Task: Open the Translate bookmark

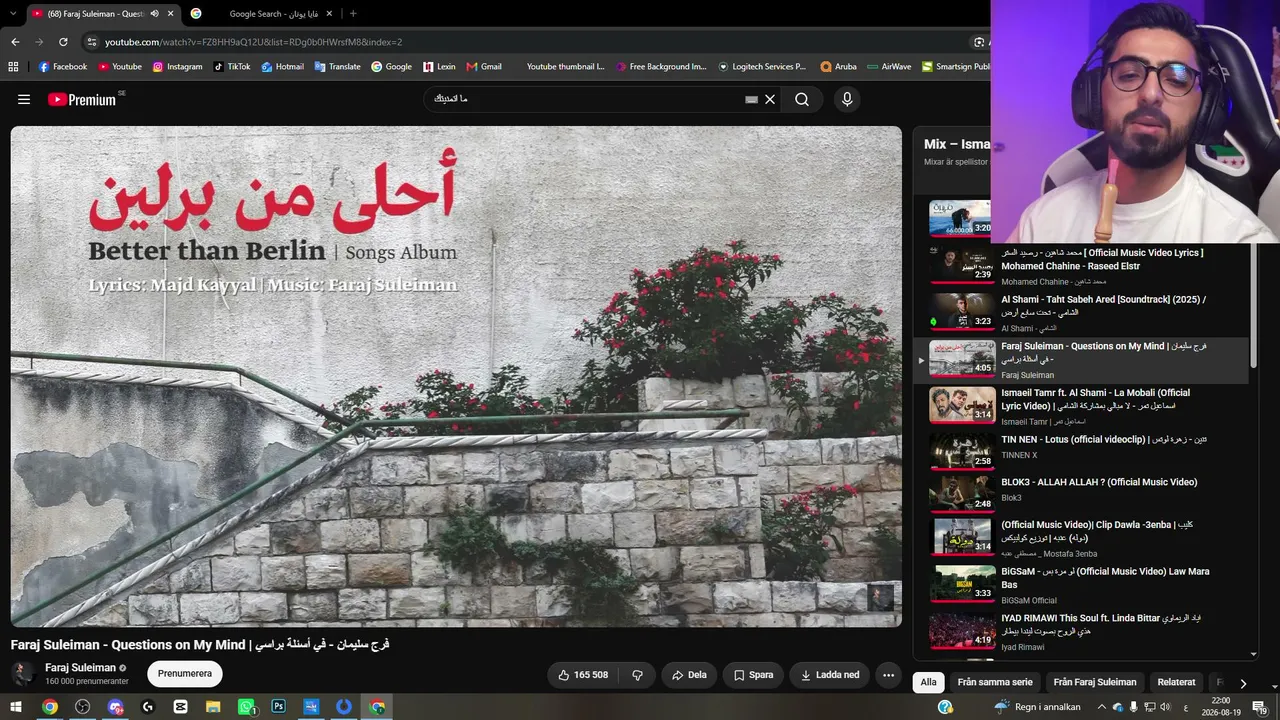Action: pyautogui.click(x=337, y=67)
